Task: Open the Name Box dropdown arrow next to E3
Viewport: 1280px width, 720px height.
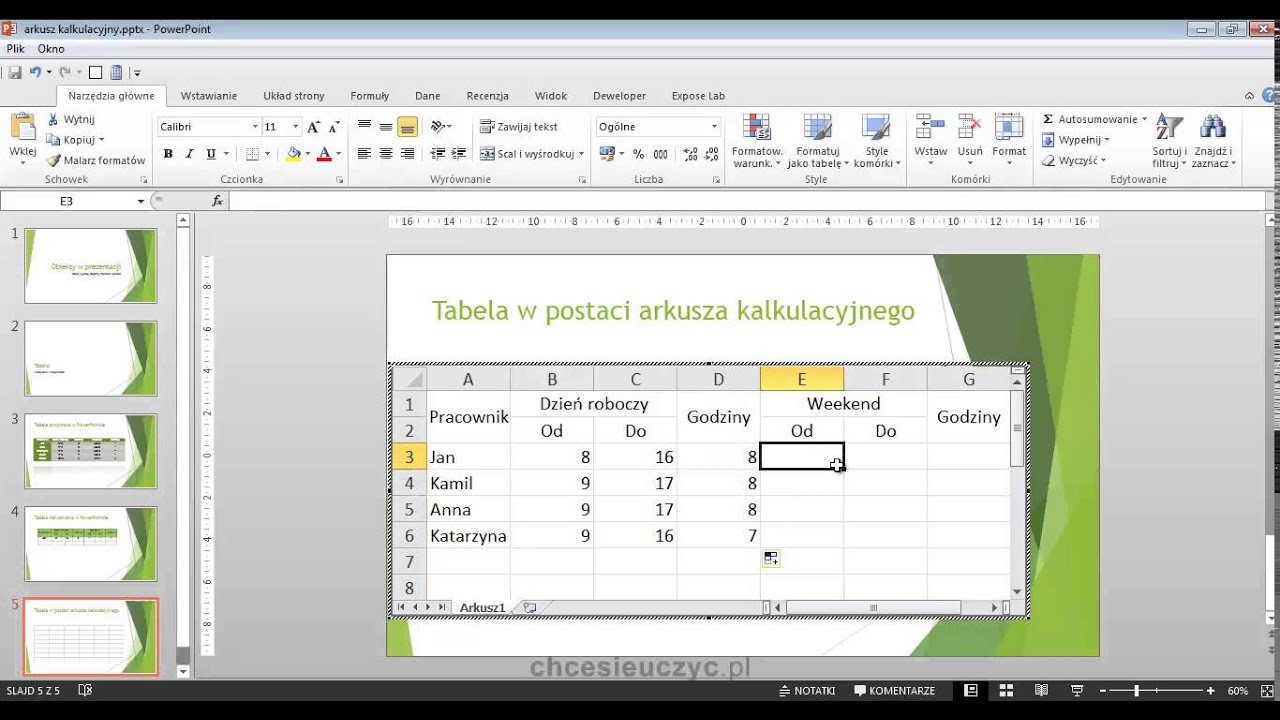Action: click(x=141, y=201)
